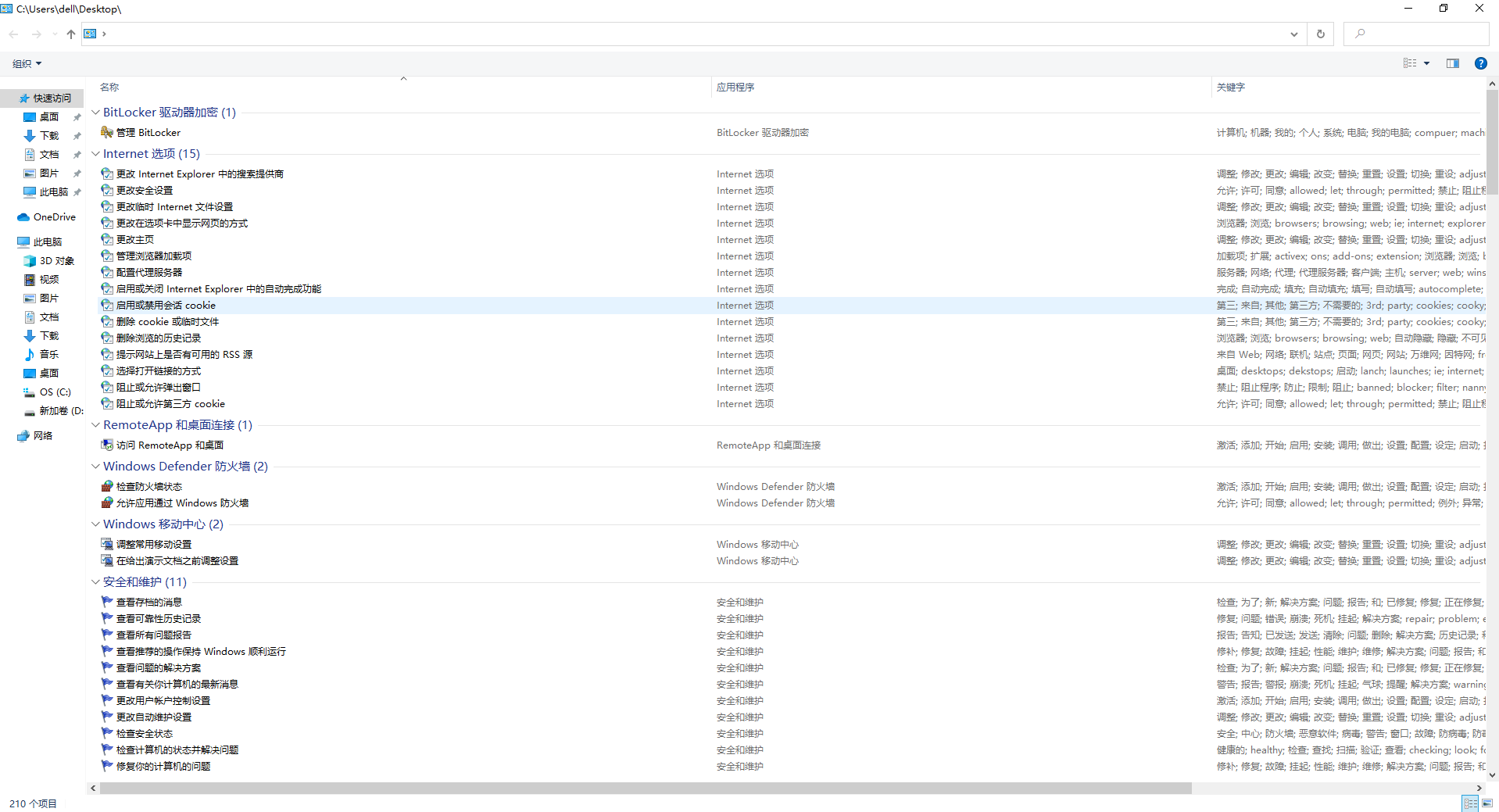Click the icon beside 在给出演示文档之前调整设置

[107, 560]
